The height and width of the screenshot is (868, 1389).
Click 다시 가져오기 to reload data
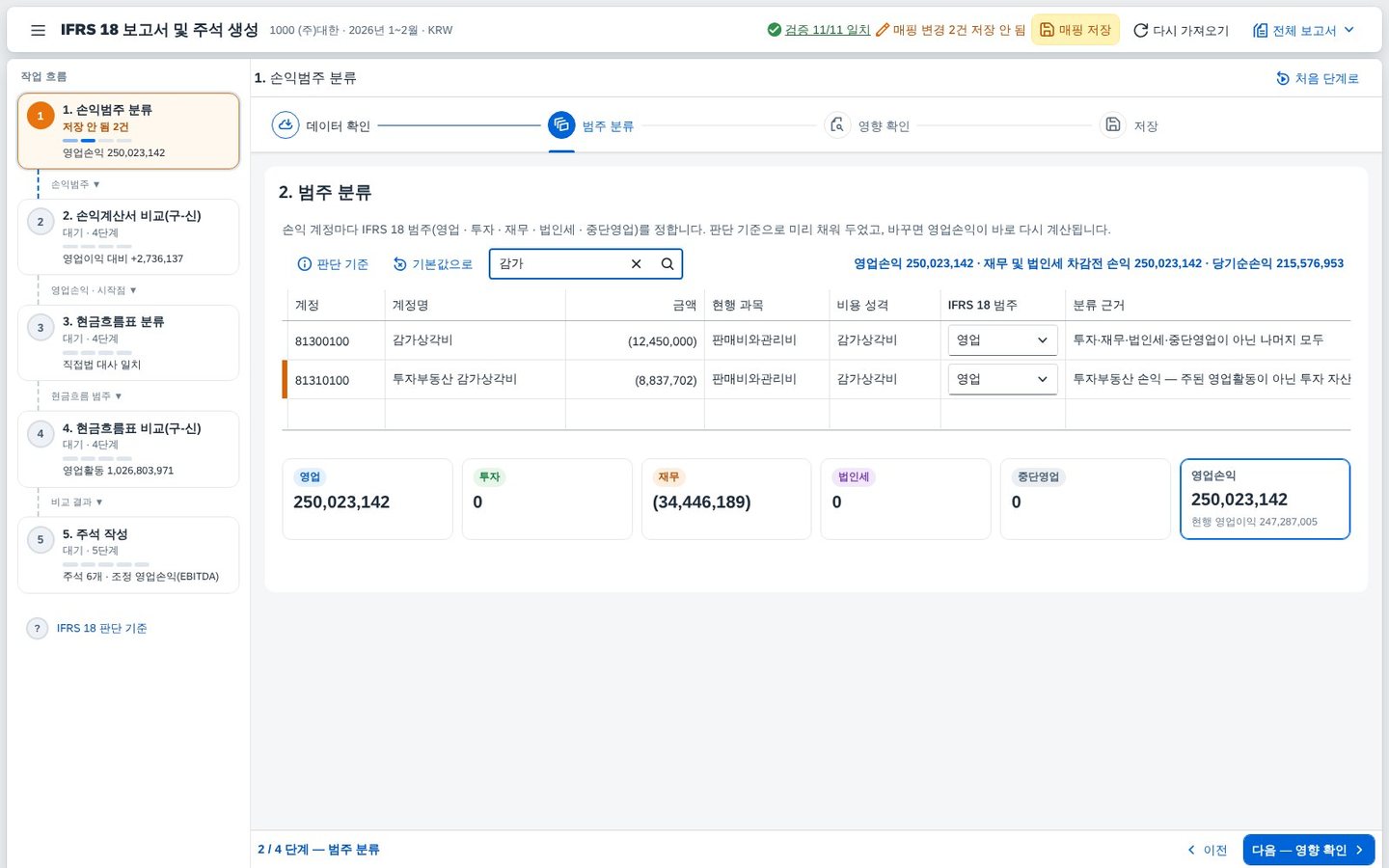point(1181,30)
